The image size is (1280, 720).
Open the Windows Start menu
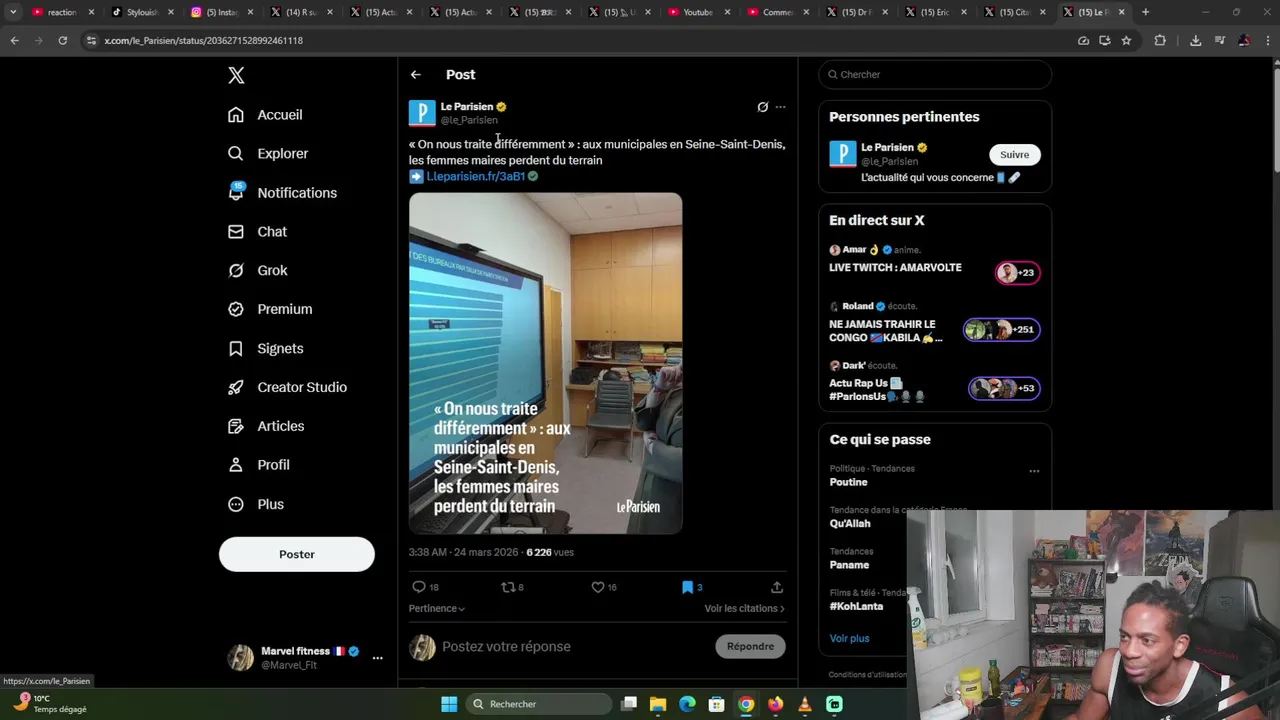[x=449, y=705]
